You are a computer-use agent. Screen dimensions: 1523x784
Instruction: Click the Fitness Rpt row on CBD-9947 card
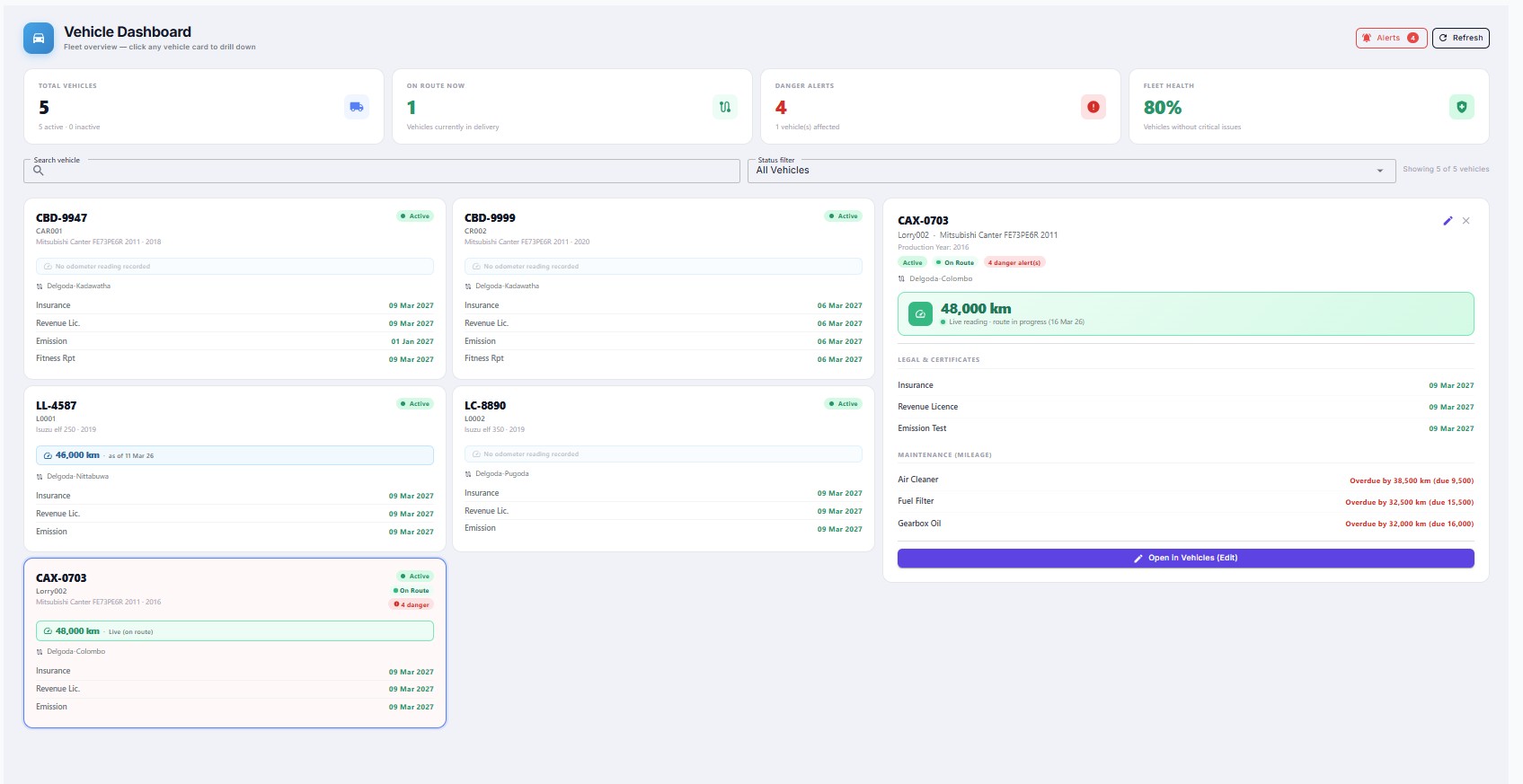235,358
